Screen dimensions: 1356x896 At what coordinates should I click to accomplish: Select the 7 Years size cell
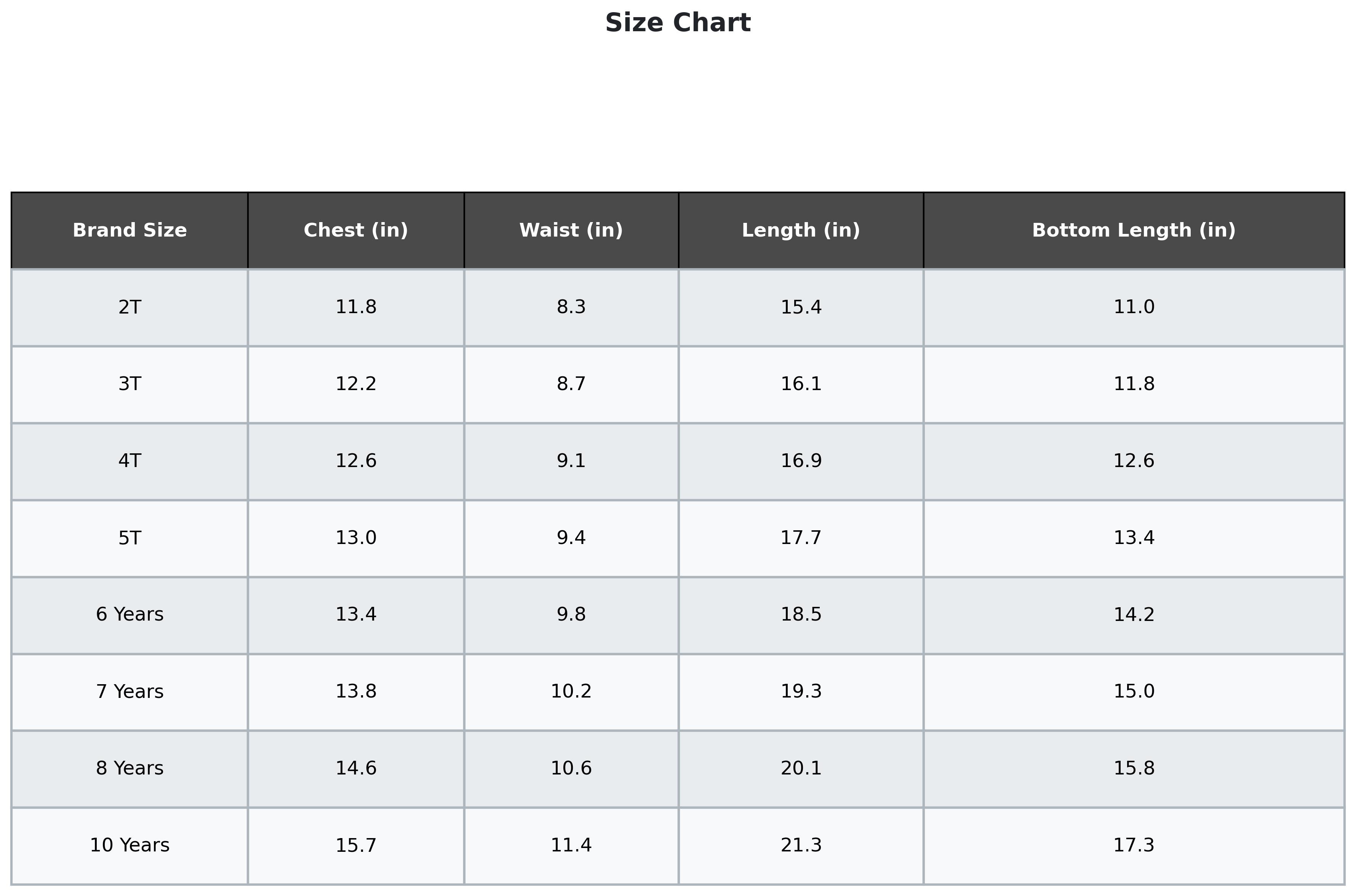[x=130, y=692]
